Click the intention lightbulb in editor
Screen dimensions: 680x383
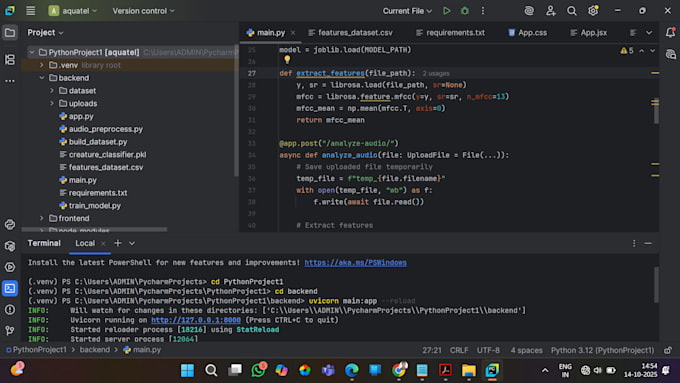click(x=287, y=60)
